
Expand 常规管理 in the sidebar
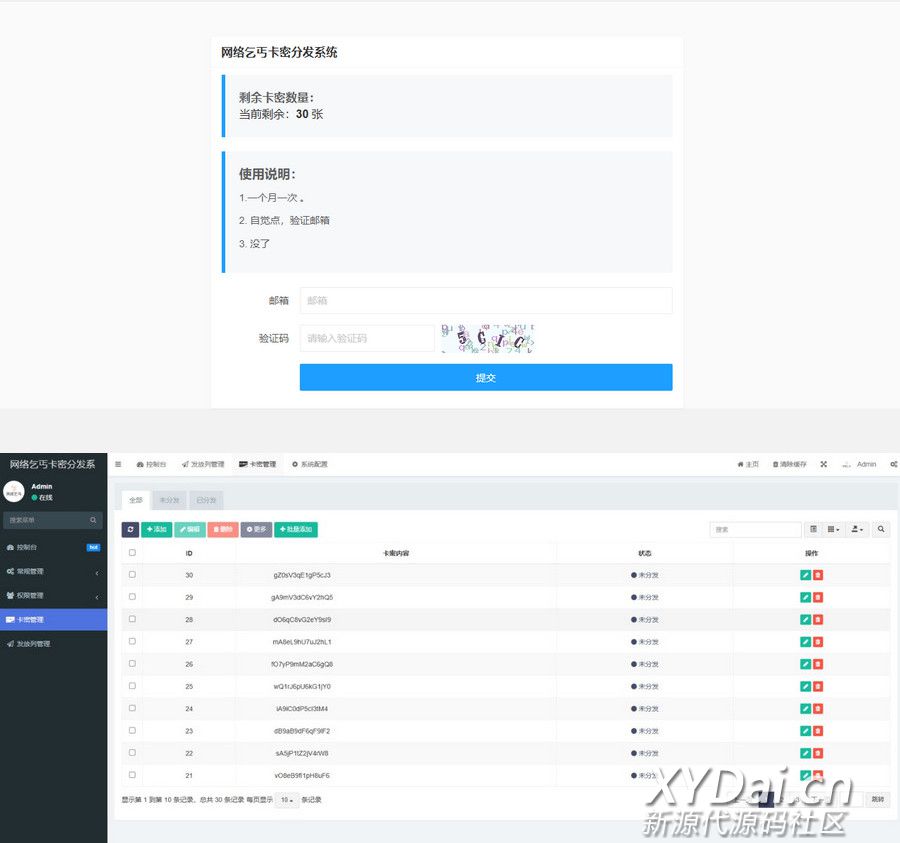[x=53, y=572]
